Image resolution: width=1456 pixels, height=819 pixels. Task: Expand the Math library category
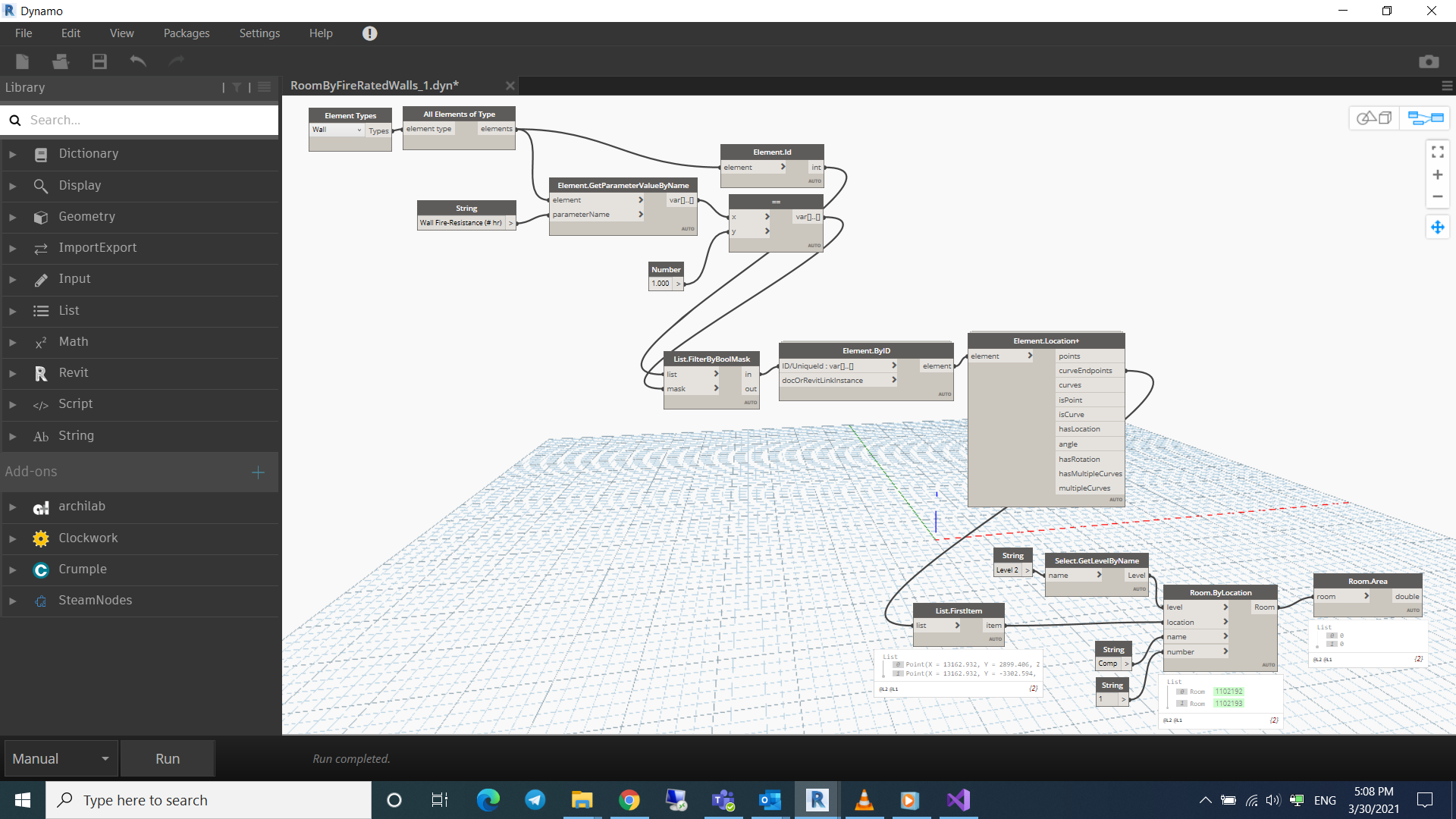(12, 342)
